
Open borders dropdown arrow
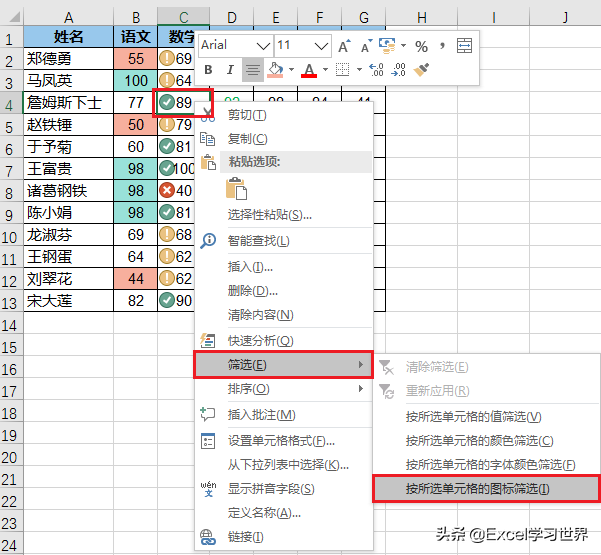(x=359, y=70)
